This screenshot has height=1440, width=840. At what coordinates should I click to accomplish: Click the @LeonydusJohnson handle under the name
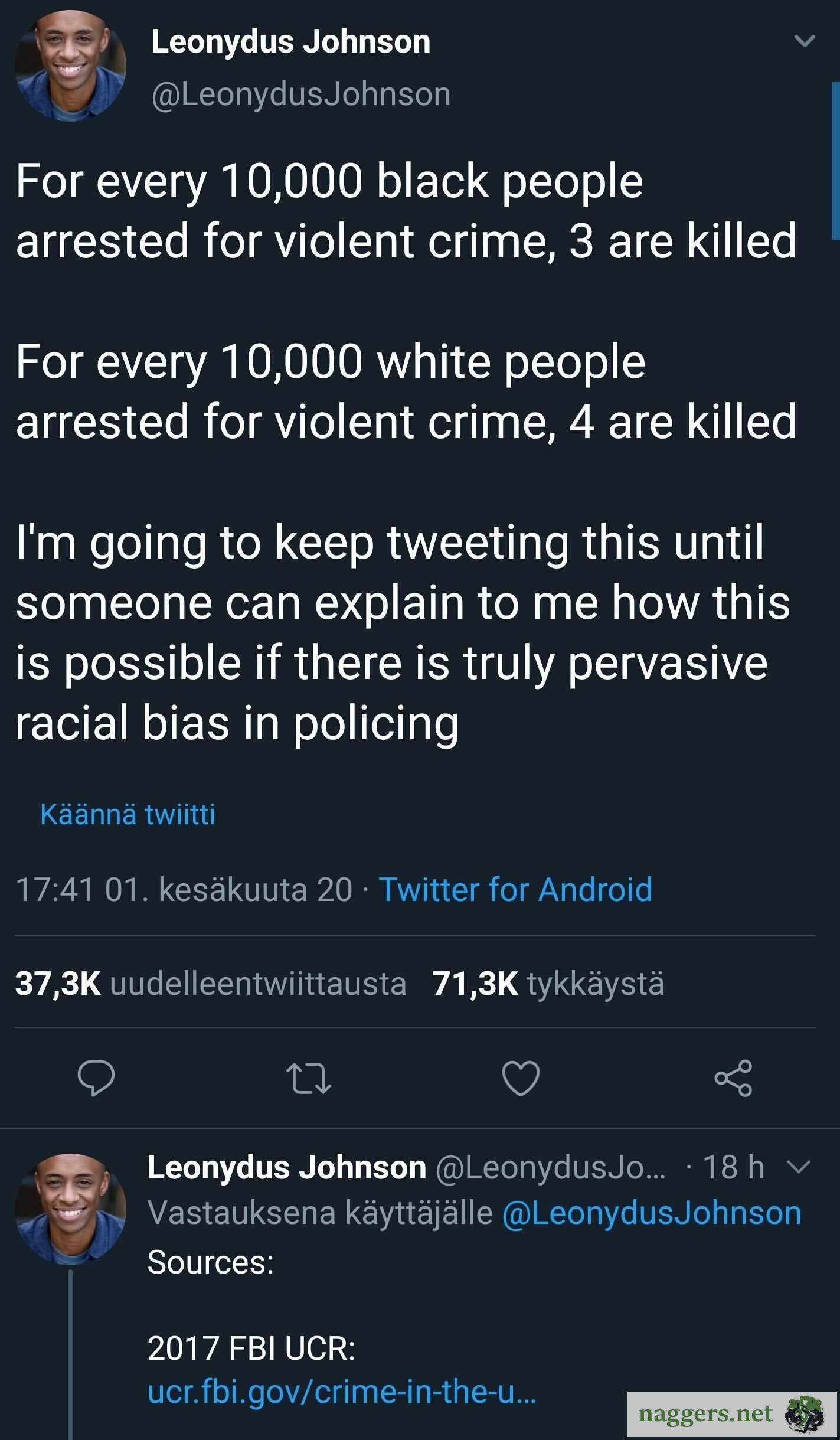click(x=301, y=94)
